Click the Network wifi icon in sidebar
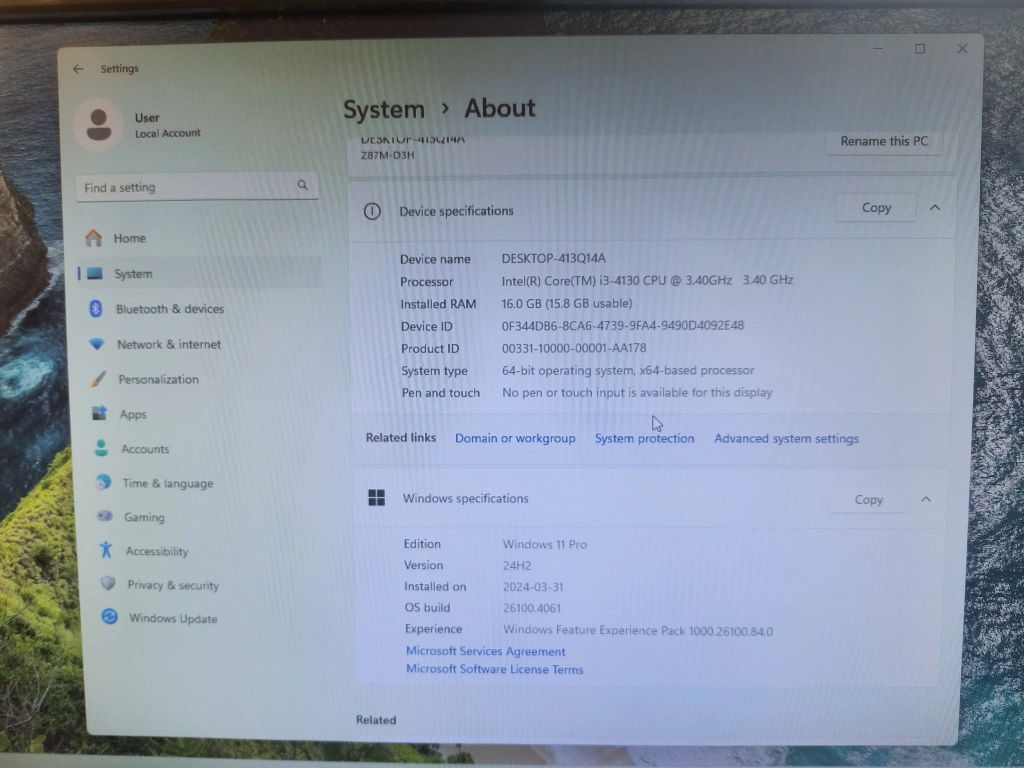This screenshot has width=1024, height=768. pos(97,344)
